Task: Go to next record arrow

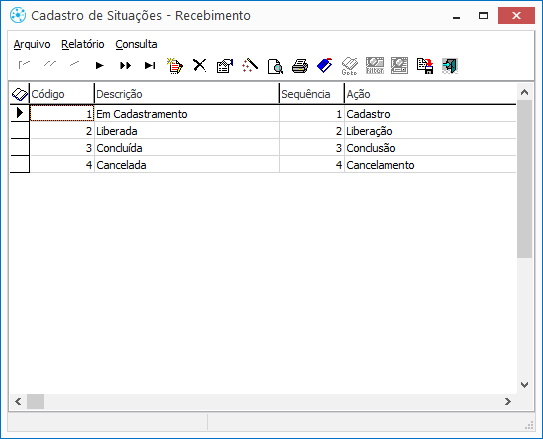Action: [100, 65]
